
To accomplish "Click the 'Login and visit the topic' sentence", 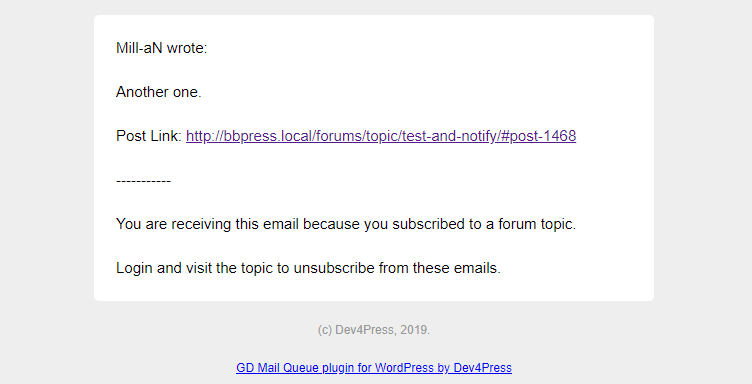I will (308, 268).
